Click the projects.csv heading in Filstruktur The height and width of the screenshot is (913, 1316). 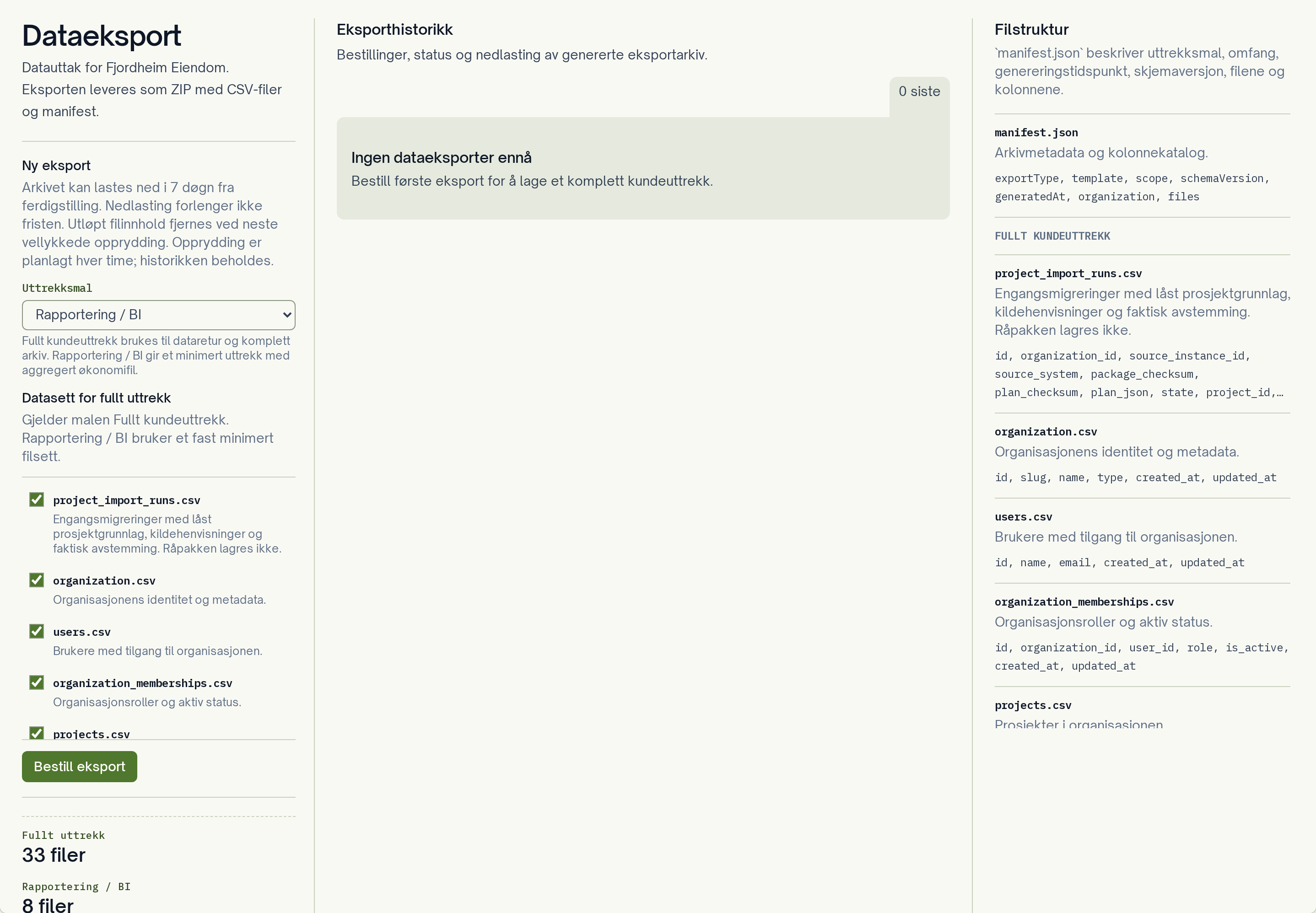(1033, 705)
